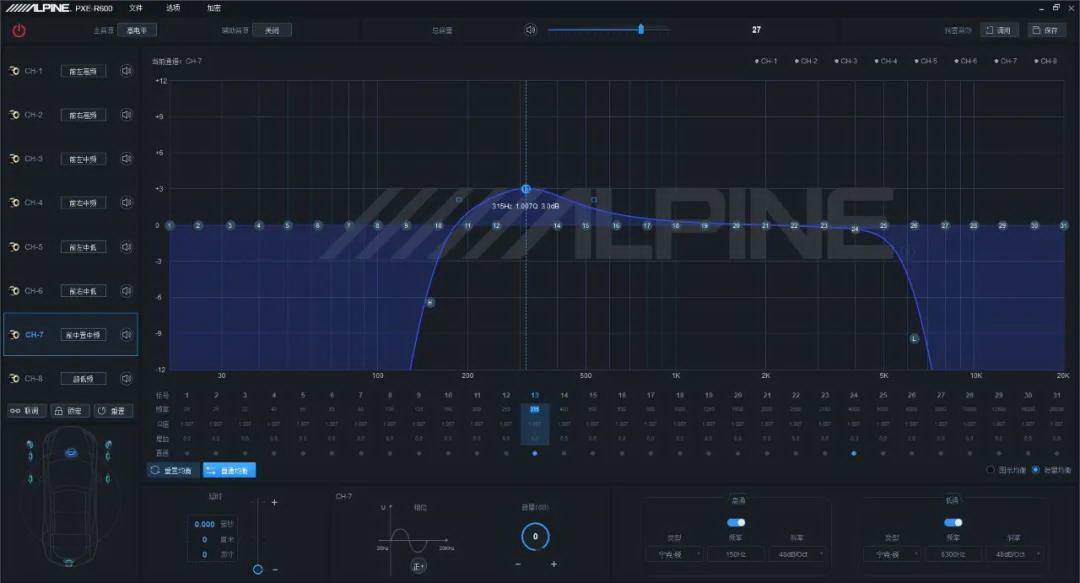This screenshot has width=1080, height=583.
Task: Click the 保存 save button
Action: [1046, 30]
